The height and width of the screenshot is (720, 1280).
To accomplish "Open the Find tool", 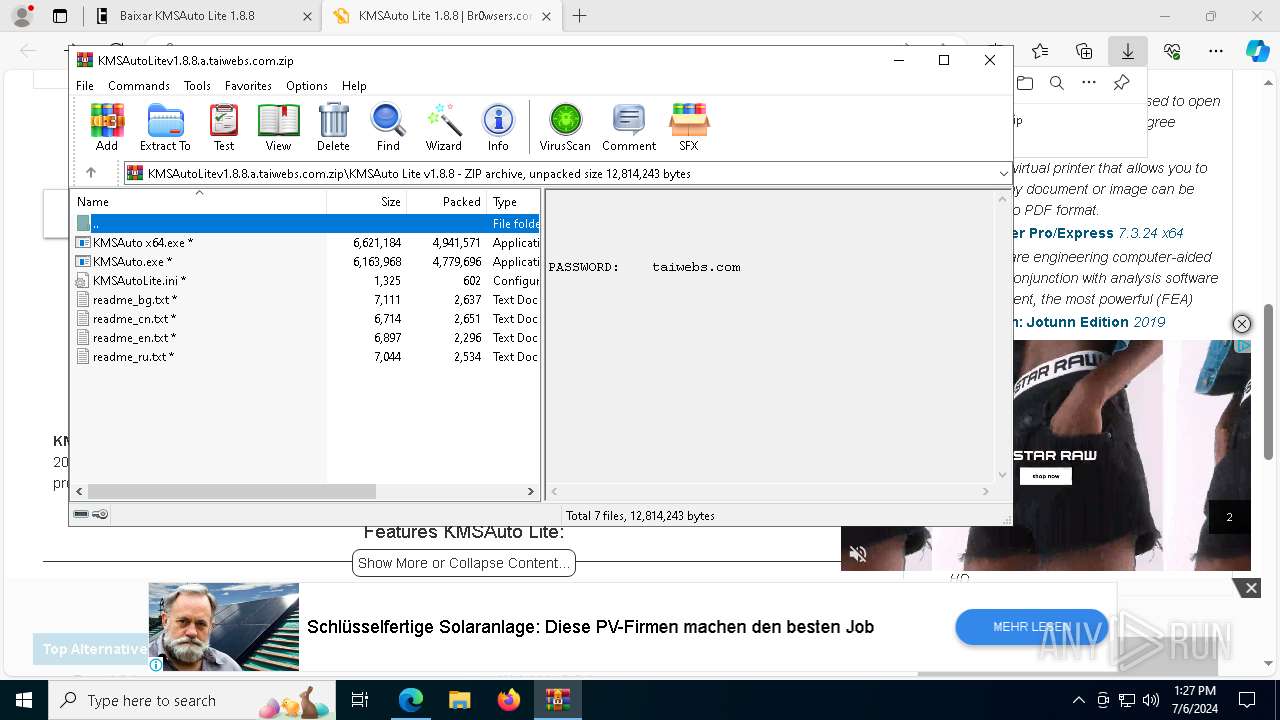I will coord(388,127).
